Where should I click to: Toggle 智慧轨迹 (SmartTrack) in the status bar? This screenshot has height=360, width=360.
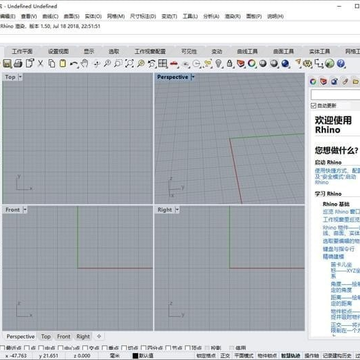pos(291,356)
